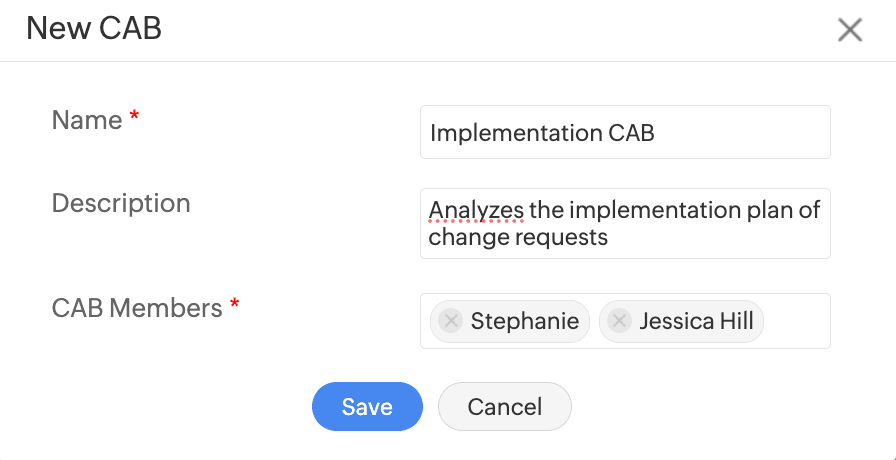This screenshot has width=896, height=460.
Task: Place cursor on 'change requests' text
Action: [518, 238]
